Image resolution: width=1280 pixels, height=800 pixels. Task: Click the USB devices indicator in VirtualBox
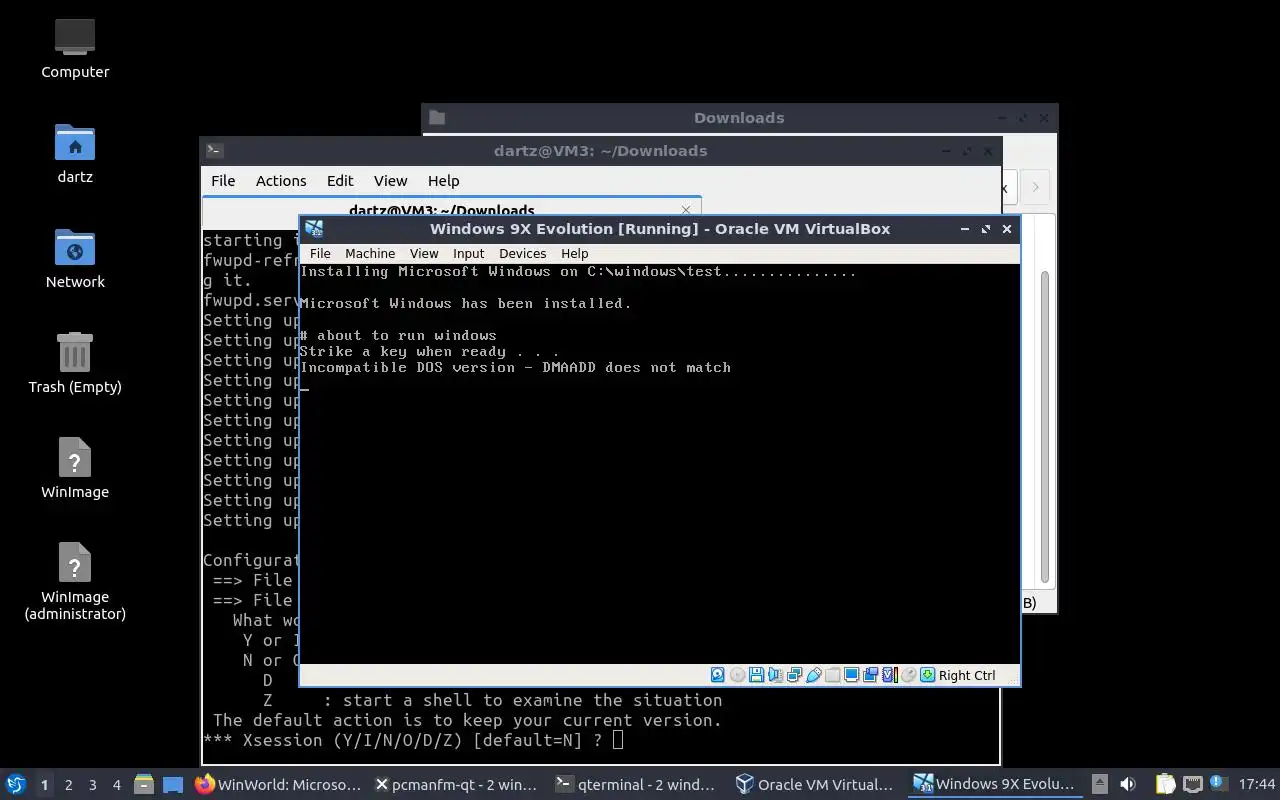pos(814,675)
